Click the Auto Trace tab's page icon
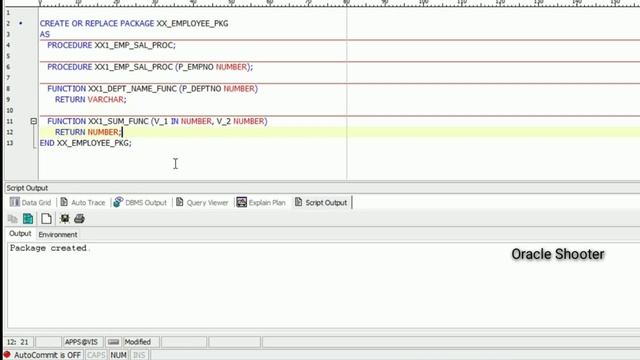Screen dimensions: 640x360 coord(64,202)
